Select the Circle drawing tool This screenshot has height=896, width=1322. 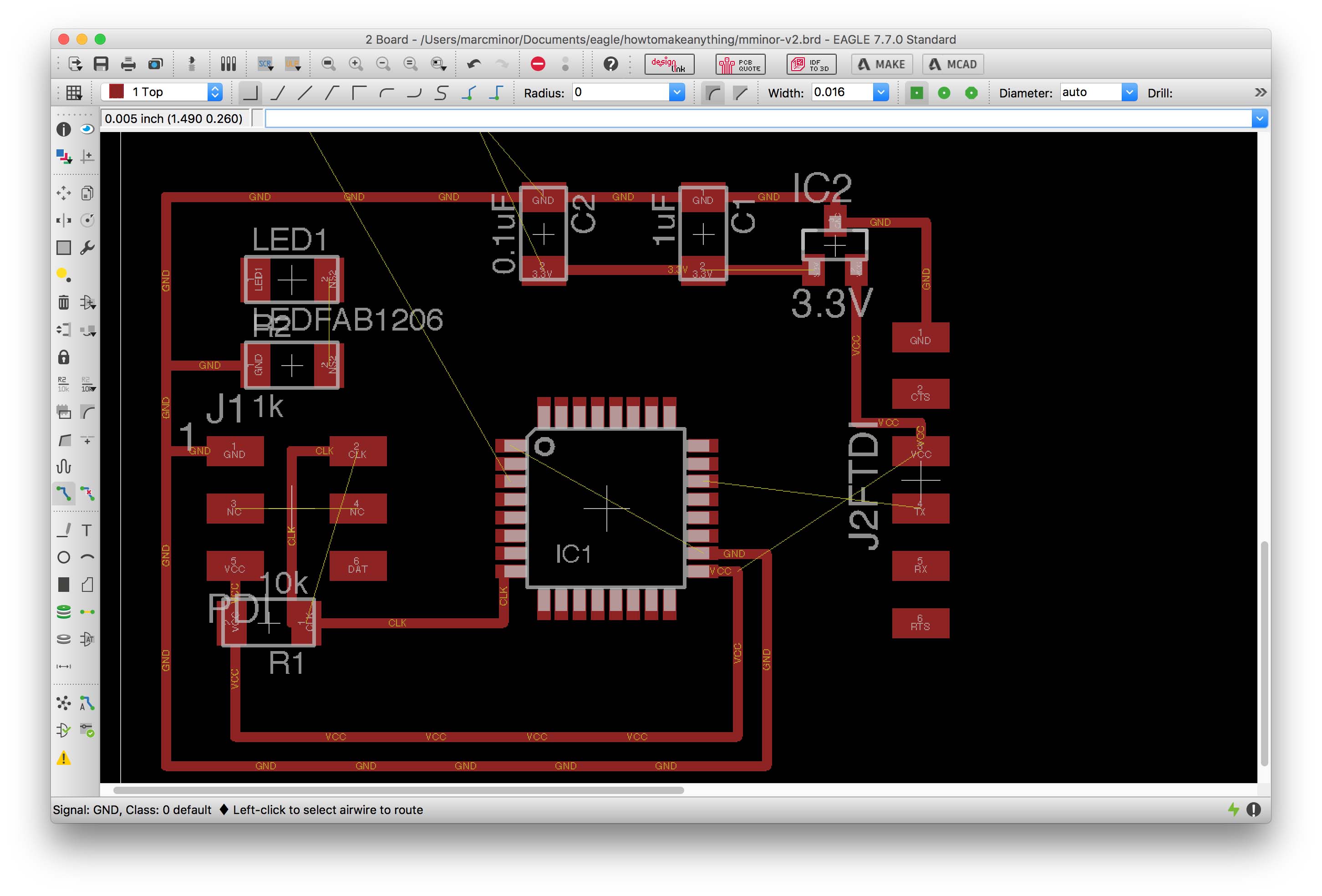coord(64,558)
